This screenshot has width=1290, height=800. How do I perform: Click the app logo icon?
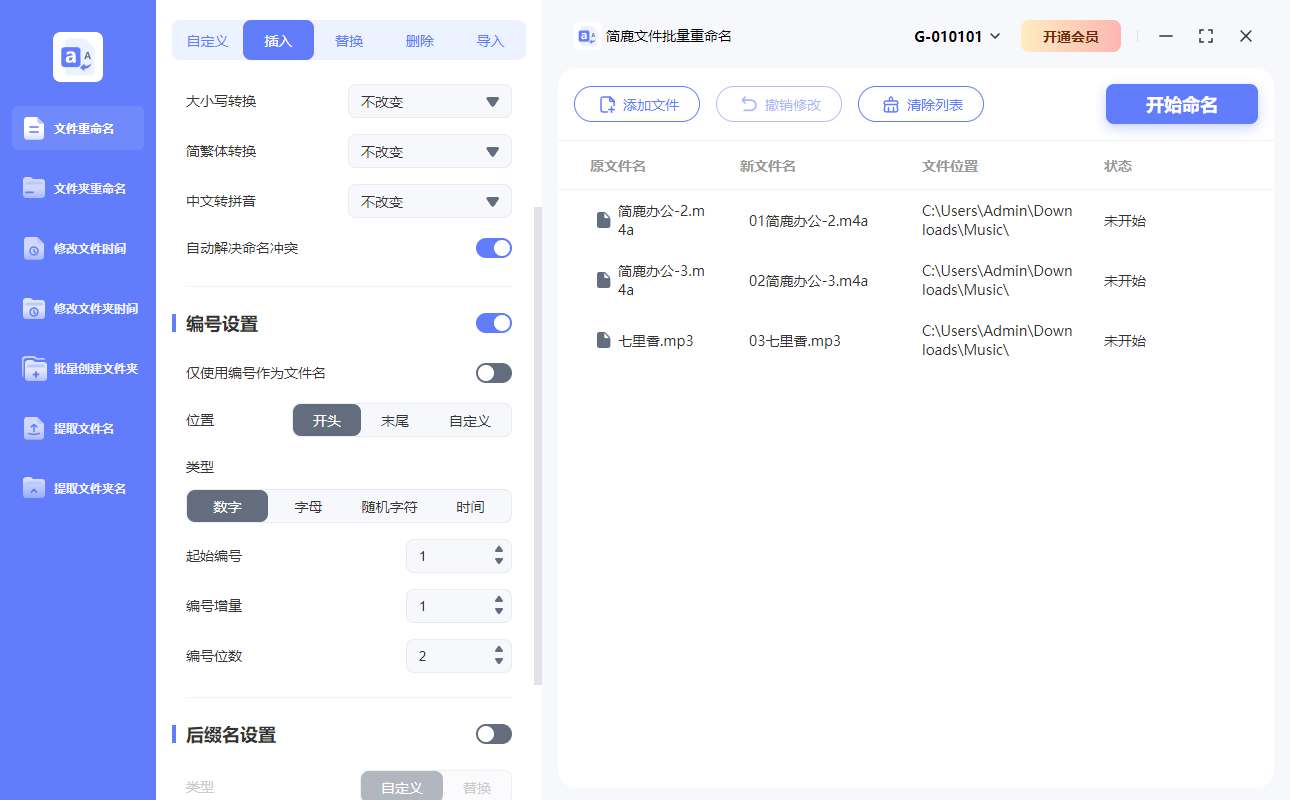click(x=77, y=56)
